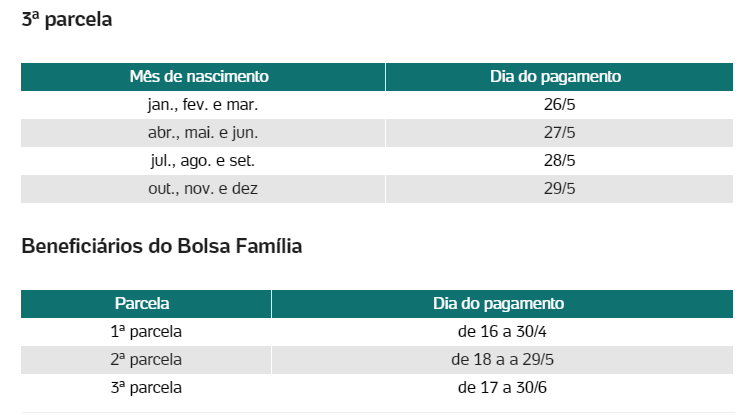The height and width of the screenshot is (419, 744).
Task: Select the '1ª parcela' table cell
Action: [146, 332]
